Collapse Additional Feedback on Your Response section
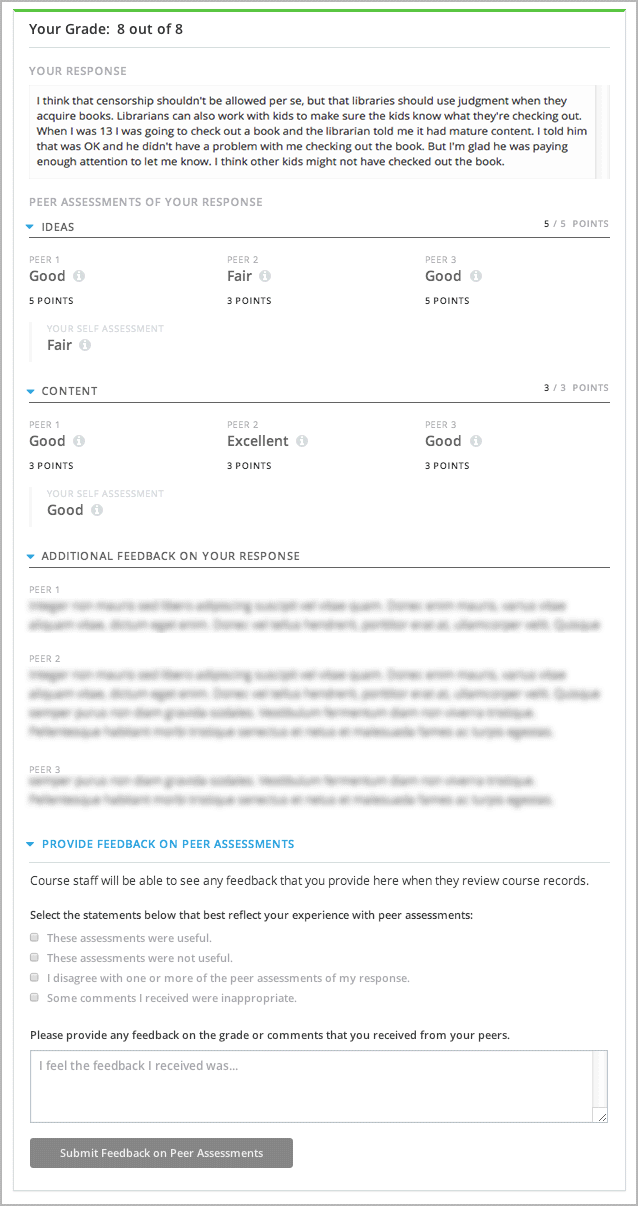The height and width of the screenshot is (1206, 638). pyautogui.click(x=31, y=557)
